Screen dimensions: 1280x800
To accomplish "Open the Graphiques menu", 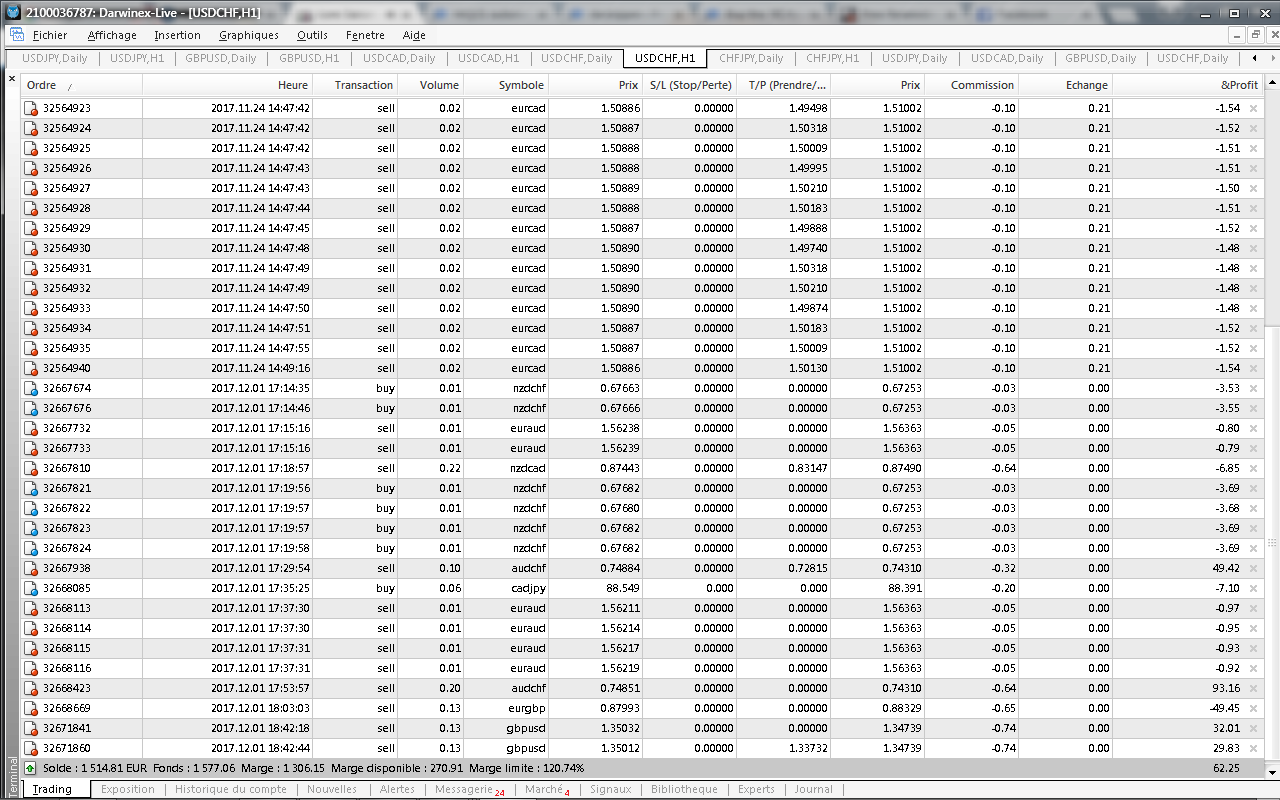I will tap(248, 35).
